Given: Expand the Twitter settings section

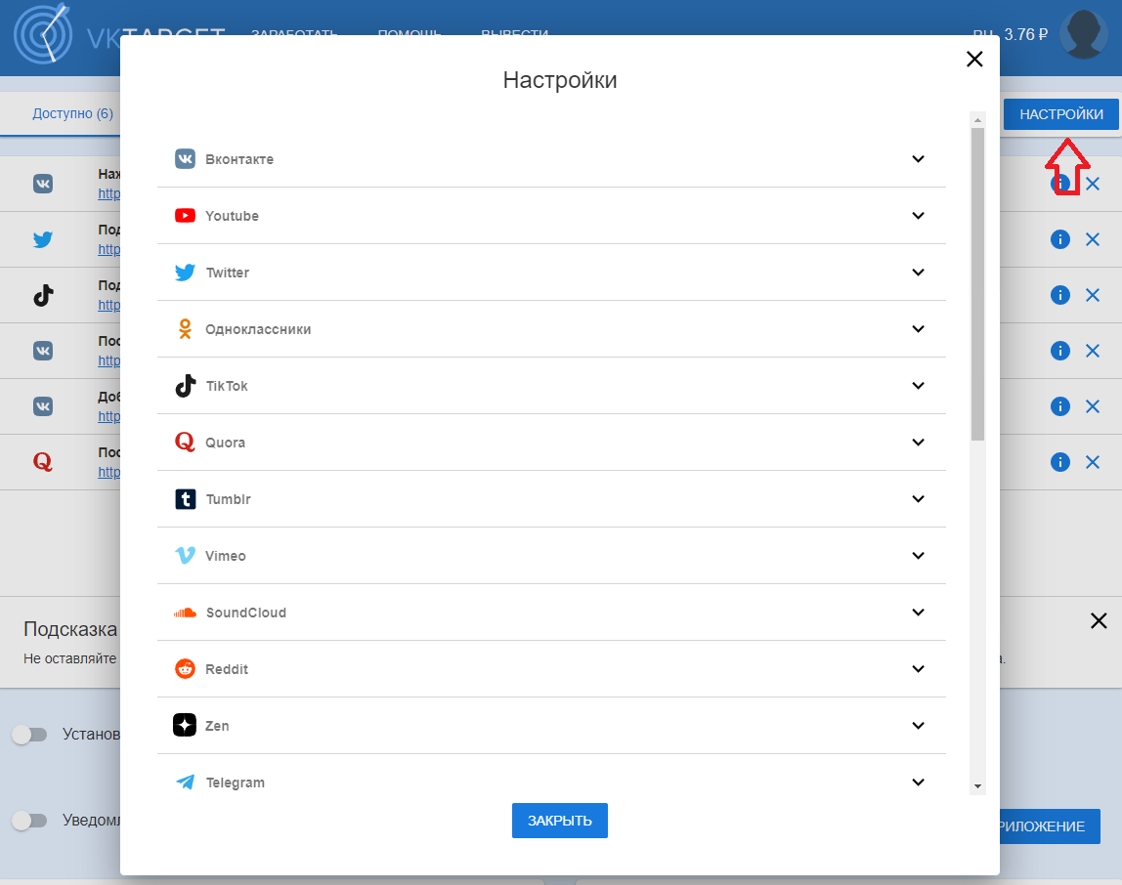Looking at the screenshot, I should click(x=918, y=272).
